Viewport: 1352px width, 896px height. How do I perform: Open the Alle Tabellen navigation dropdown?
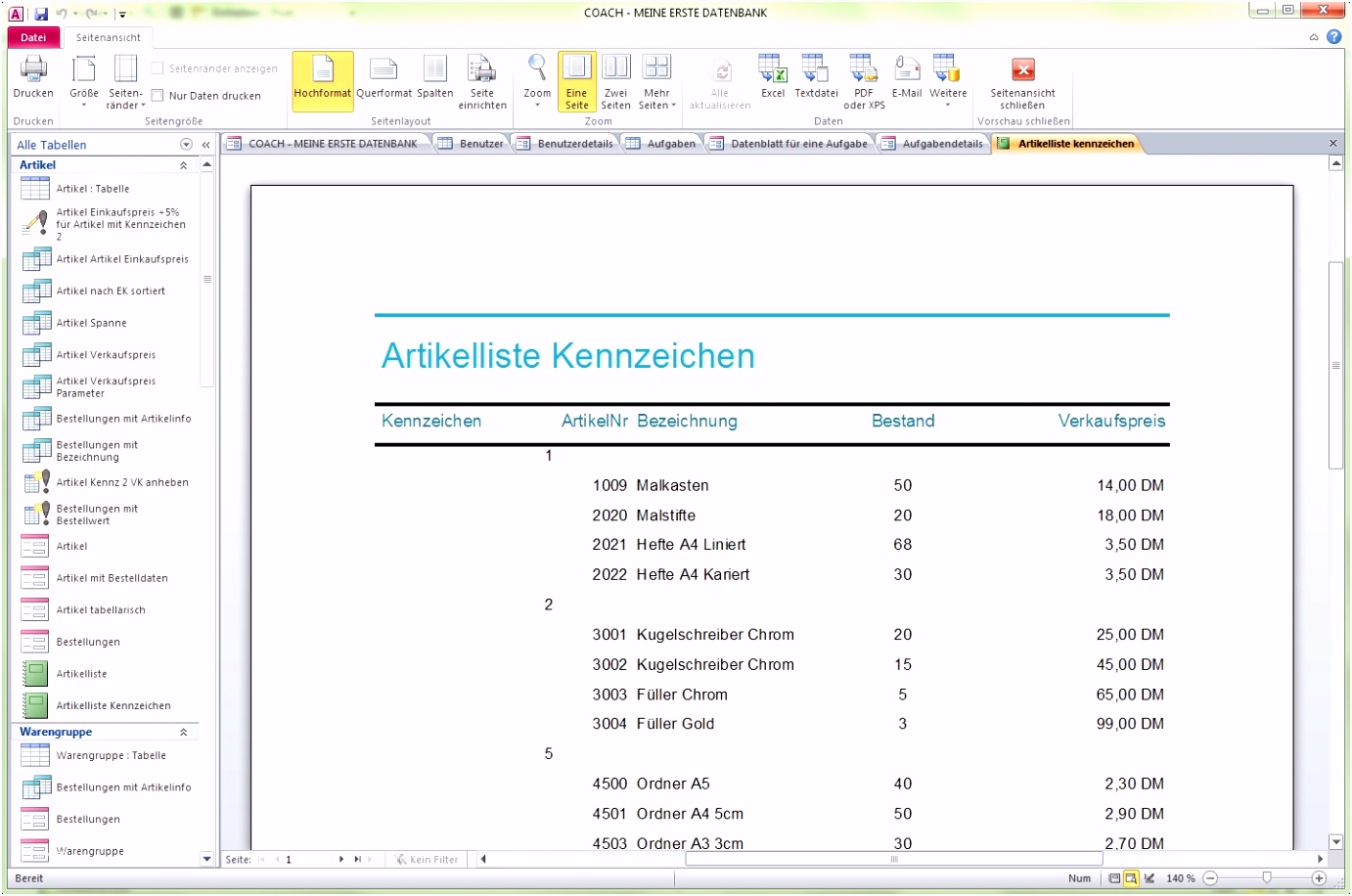[186, 145]
